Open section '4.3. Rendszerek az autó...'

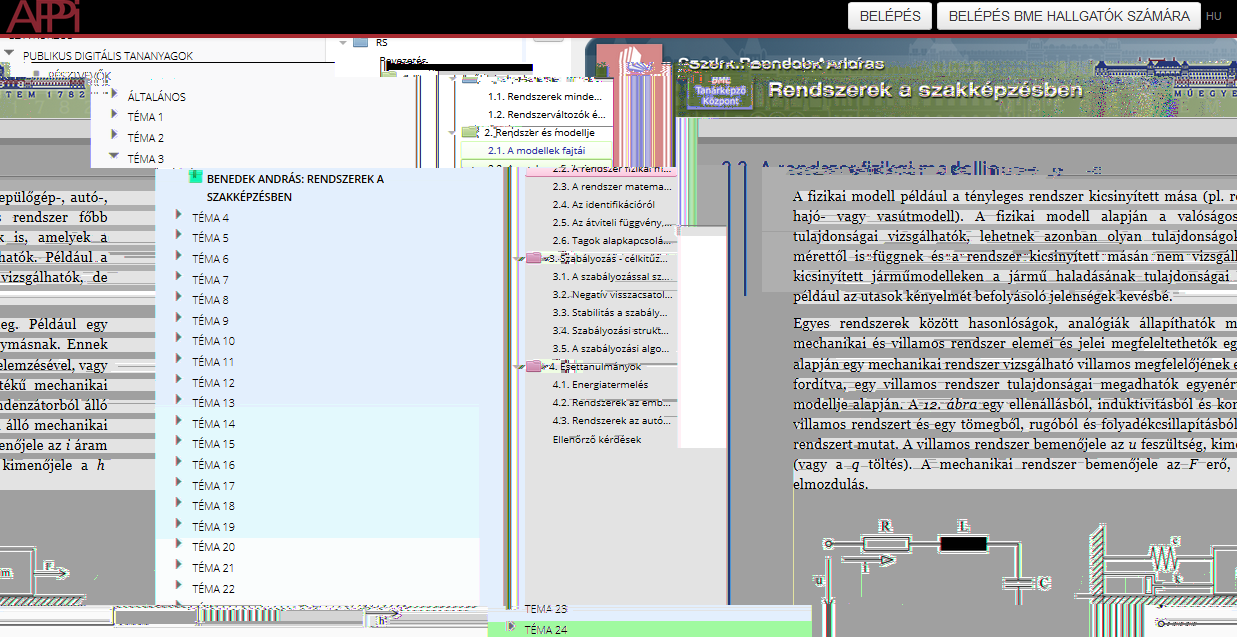pos(612,420)
